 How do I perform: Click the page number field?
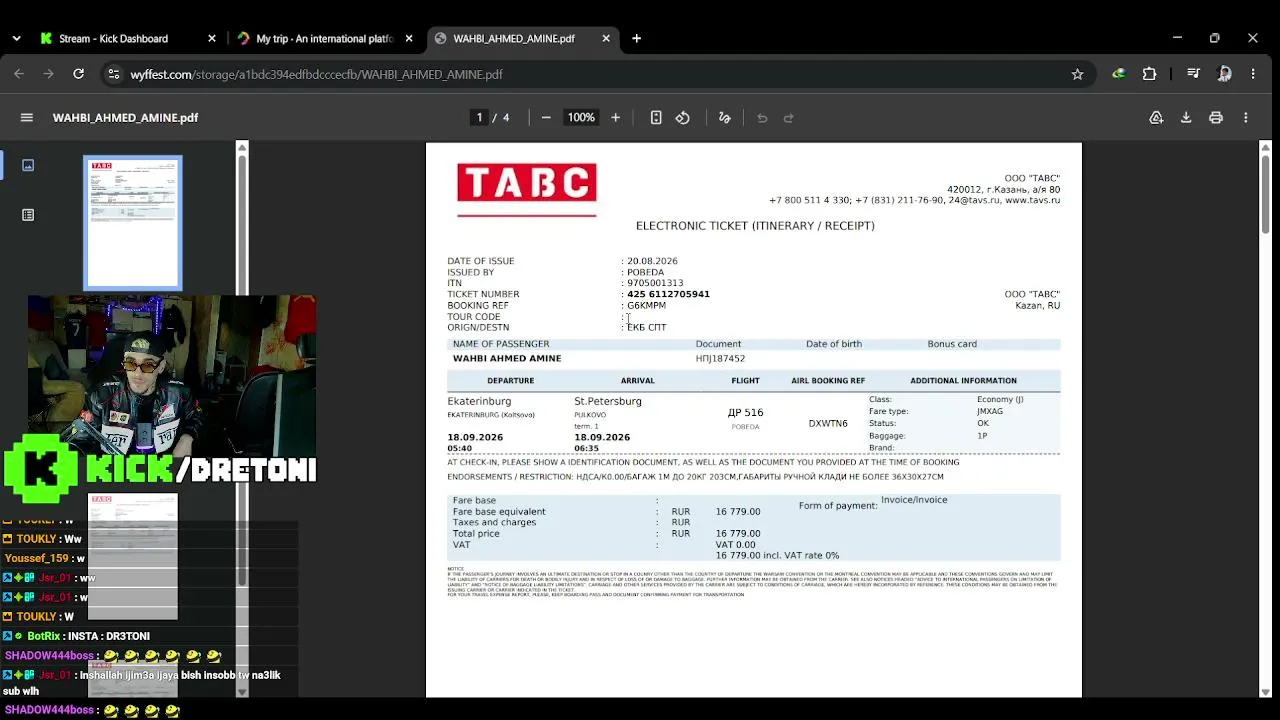point(479,117)
